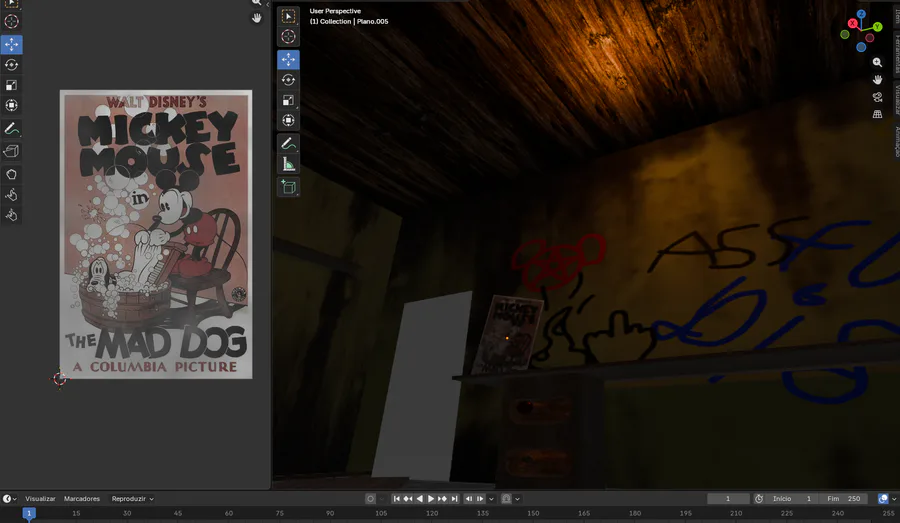Open the timeline overlay options dropdown at far right
900x523 pixels.
893,499
